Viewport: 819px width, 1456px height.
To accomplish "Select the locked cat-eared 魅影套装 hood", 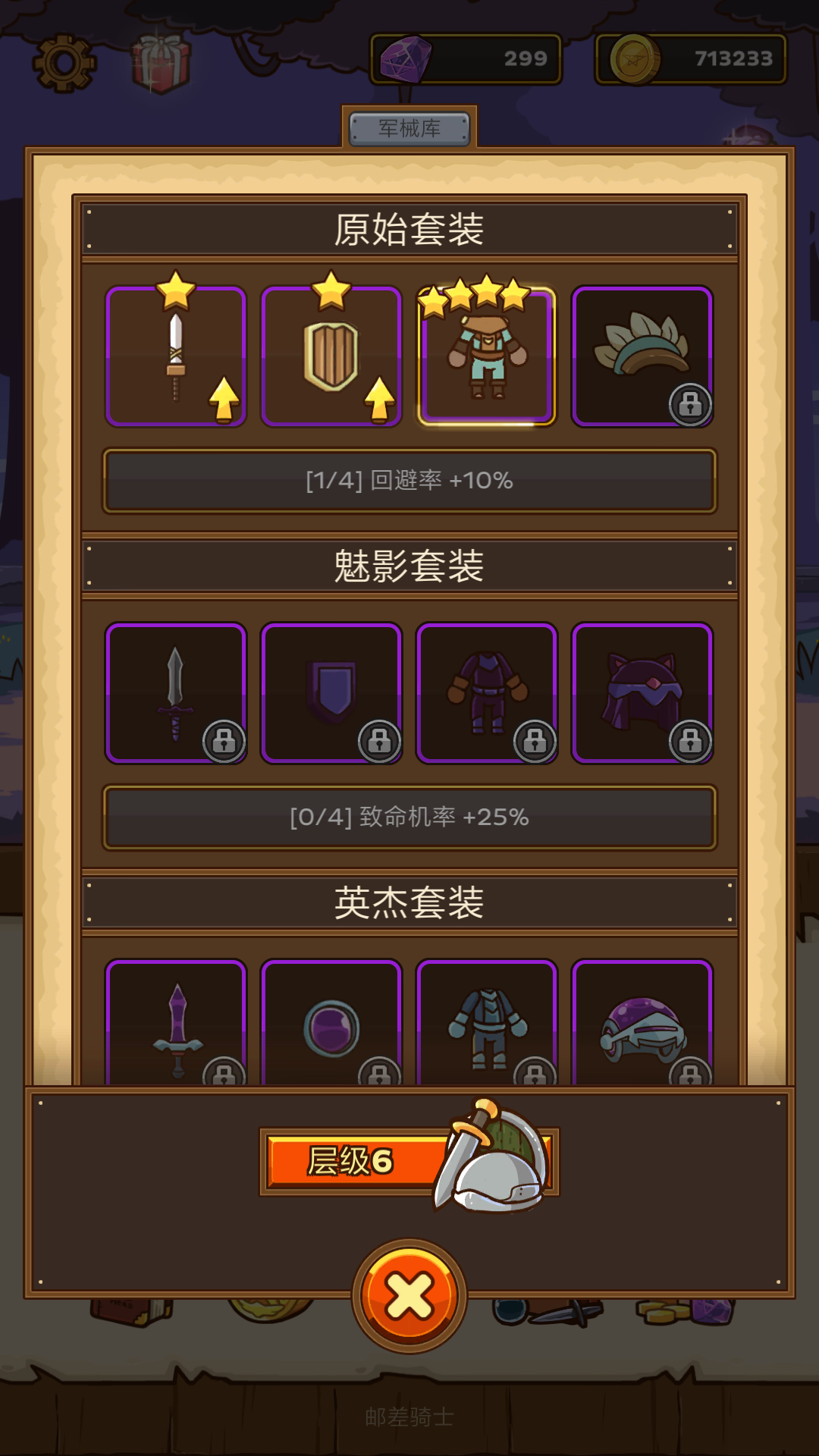I will 642,693.
